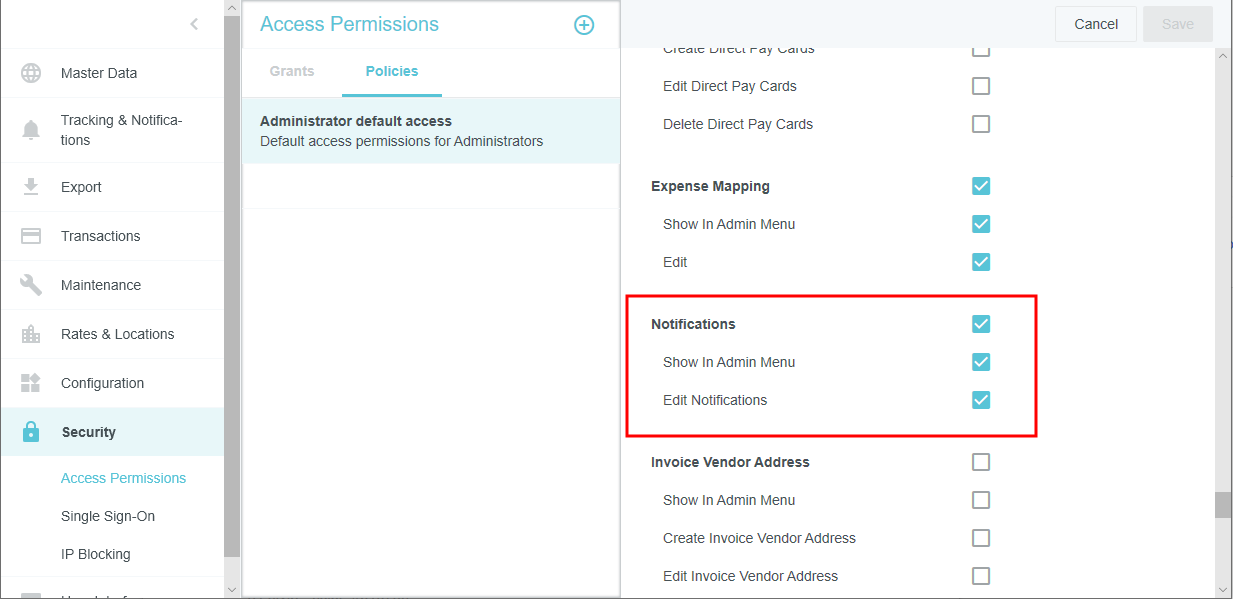Switch to the Grants tab

coord(292,71)
